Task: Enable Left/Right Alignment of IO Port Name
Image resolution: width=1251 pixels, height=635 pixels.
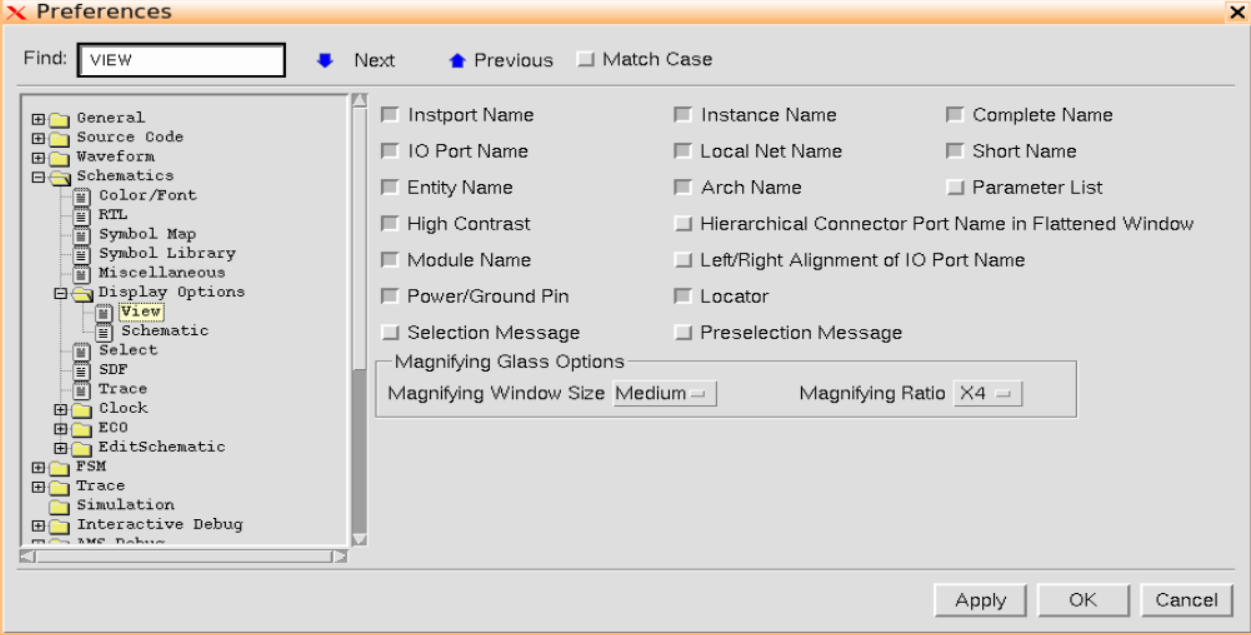Action: coord(683,259)
